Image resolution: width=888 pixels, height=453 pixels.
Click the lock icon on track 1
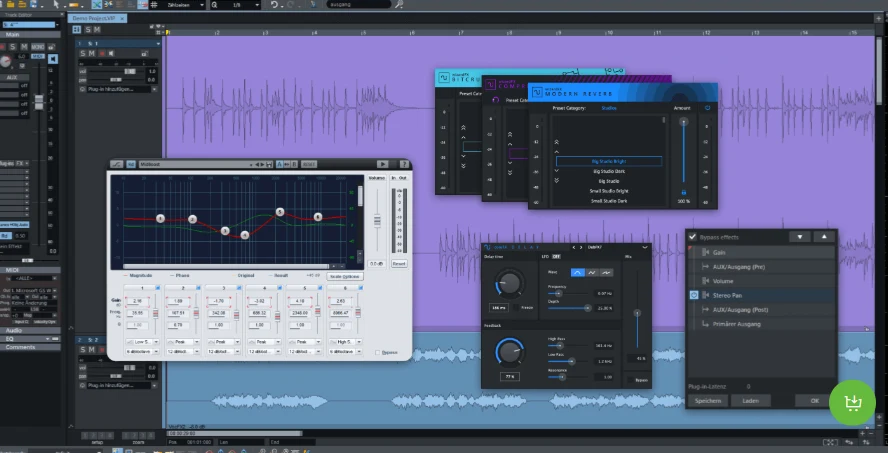pos(144,54)
